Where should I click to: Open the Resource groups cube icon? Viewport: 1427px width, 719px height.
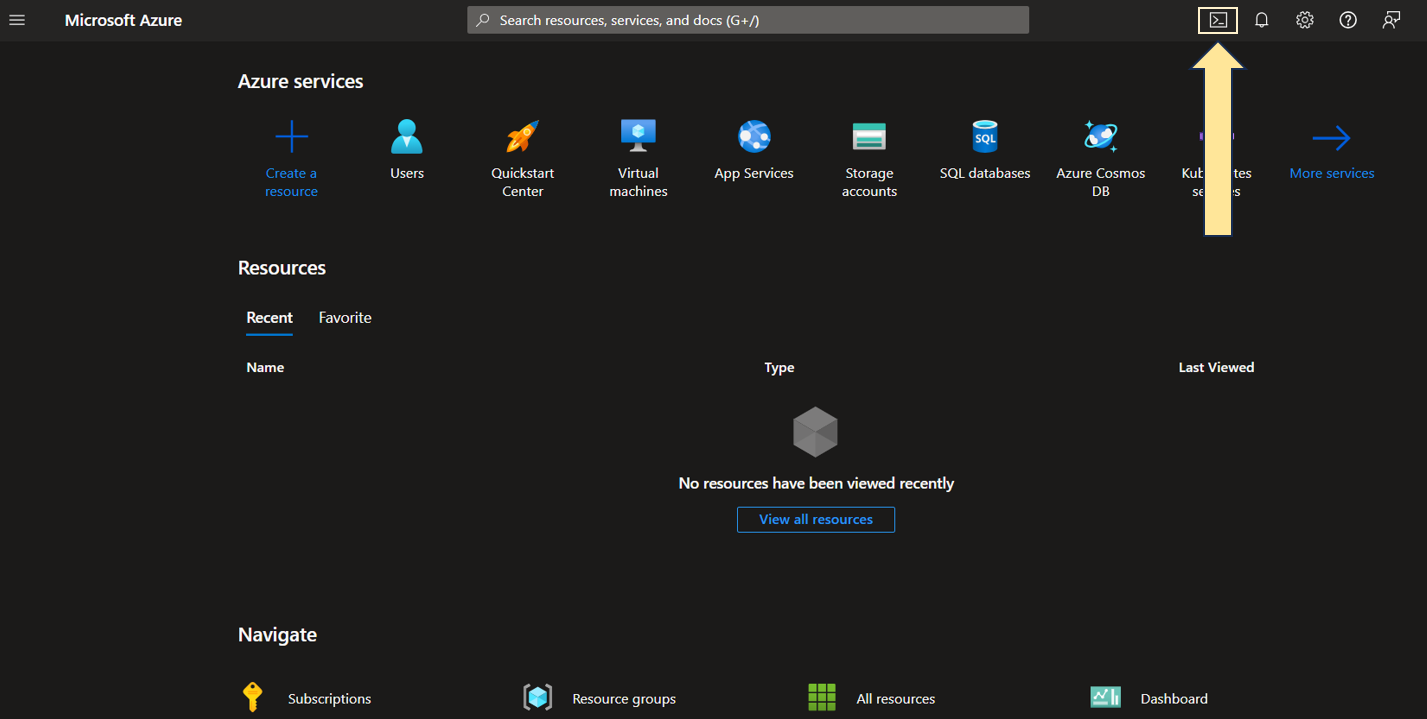538,697
